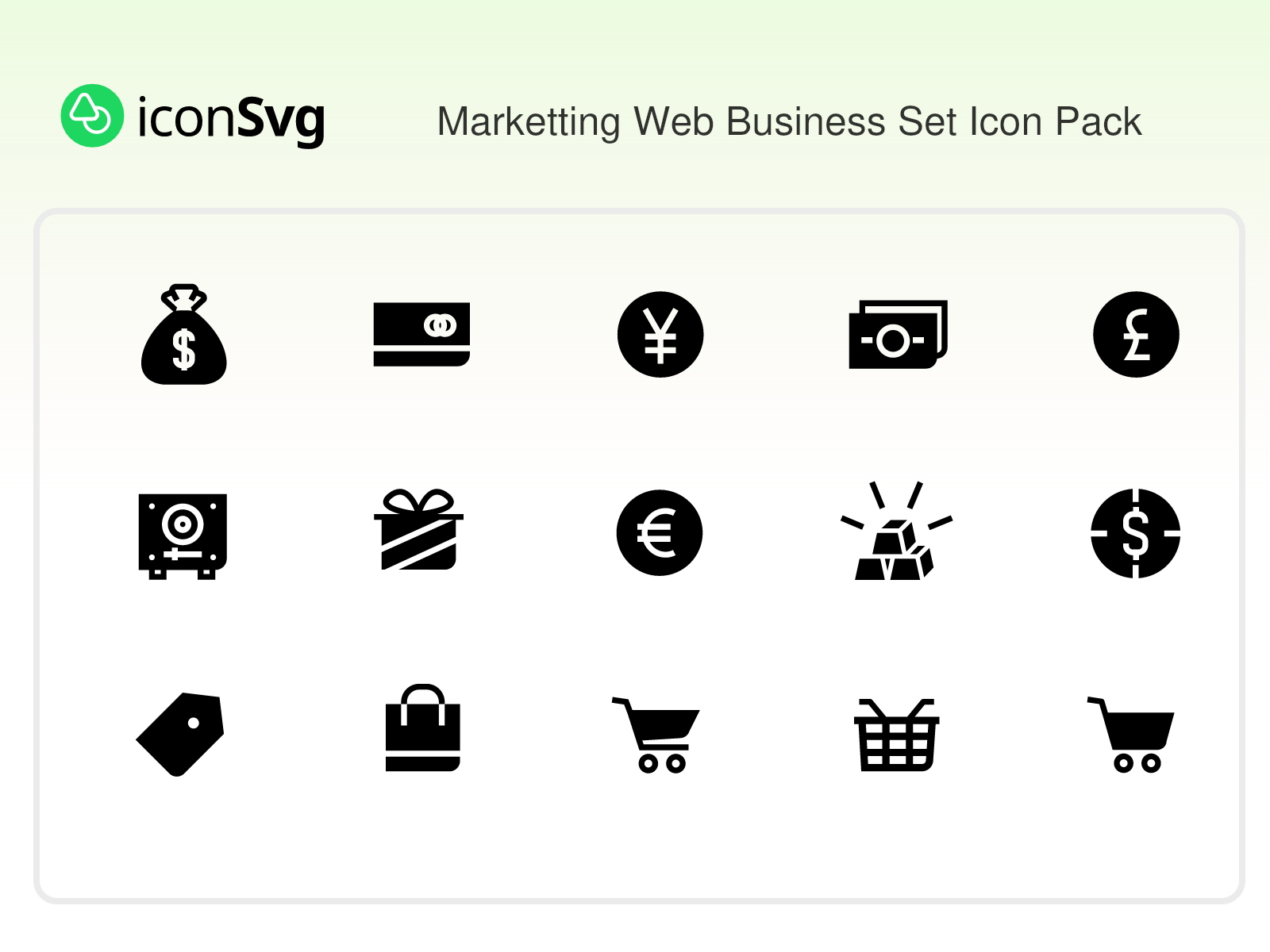Select the outlined shopping cart icon
This screenshot has height=952, width=1270.
(656, 735)
